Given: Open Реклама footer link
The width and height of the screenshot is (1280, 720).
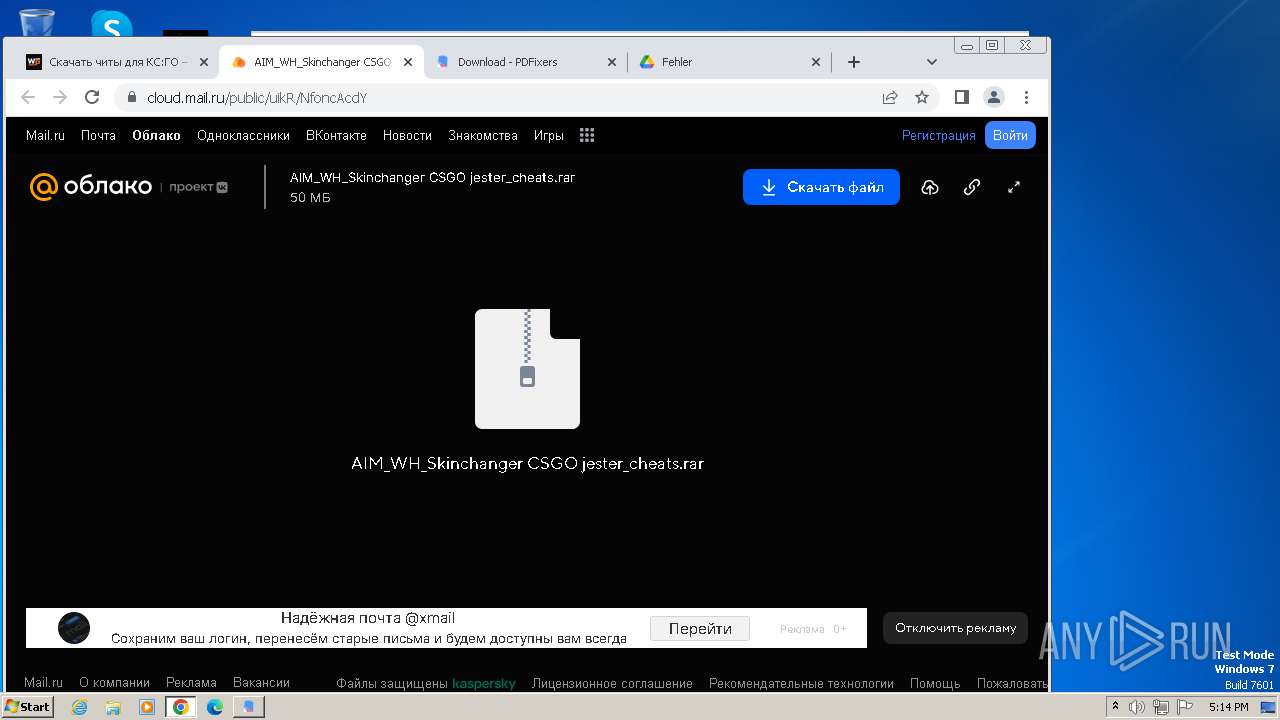Looking at the screenshot, I should (x=191, y=683).
